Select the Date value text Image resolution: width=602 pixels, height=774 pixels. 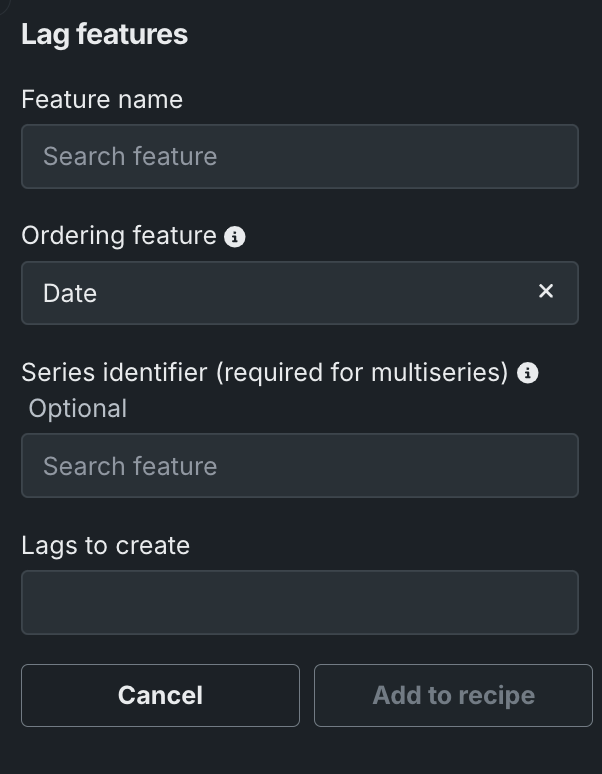point(70,293)
